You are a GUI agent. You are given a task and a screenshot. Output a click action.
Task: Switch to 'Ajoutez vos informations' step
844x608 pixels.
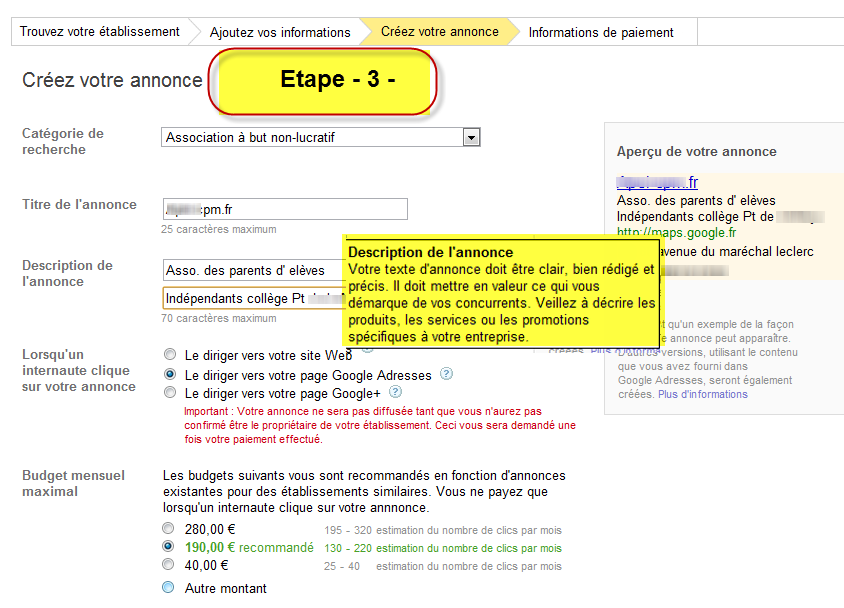pos(280,32)
